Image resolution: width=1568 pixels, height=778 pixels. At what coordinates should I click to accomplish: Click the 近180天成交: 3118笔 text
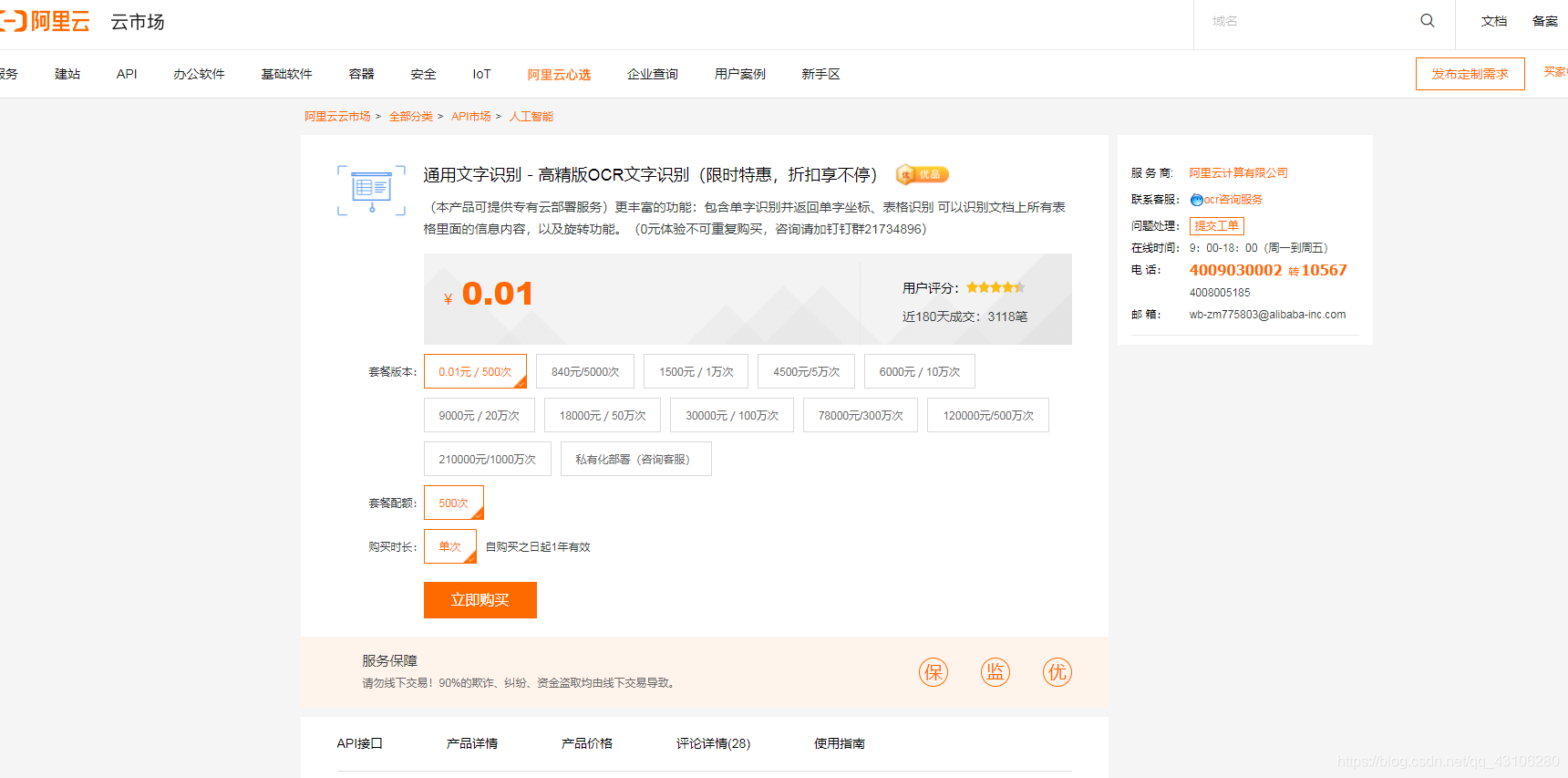tap(965, 316)
